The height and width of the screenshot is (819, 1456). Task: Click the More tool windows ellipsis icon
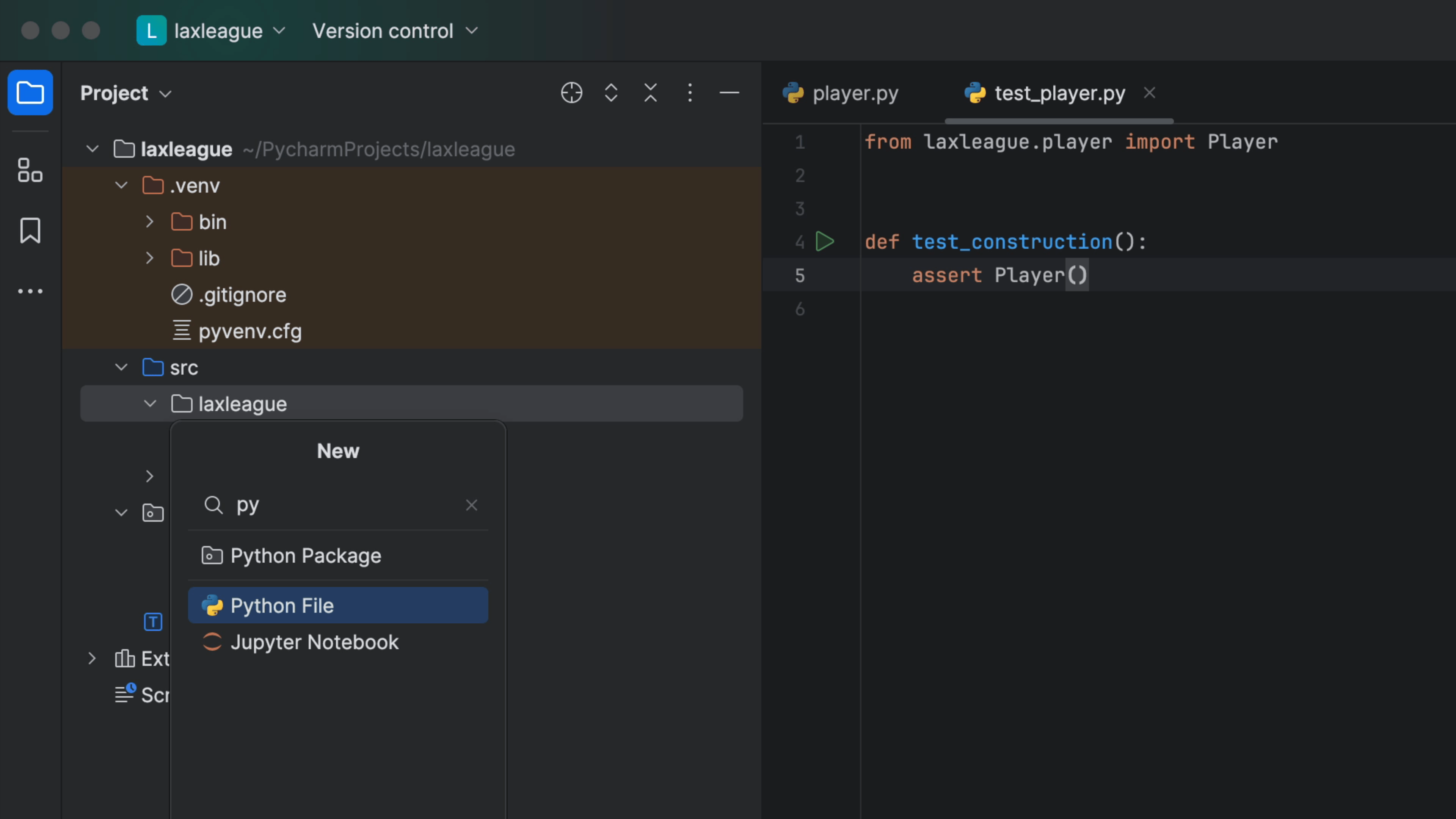coord(30,291)
